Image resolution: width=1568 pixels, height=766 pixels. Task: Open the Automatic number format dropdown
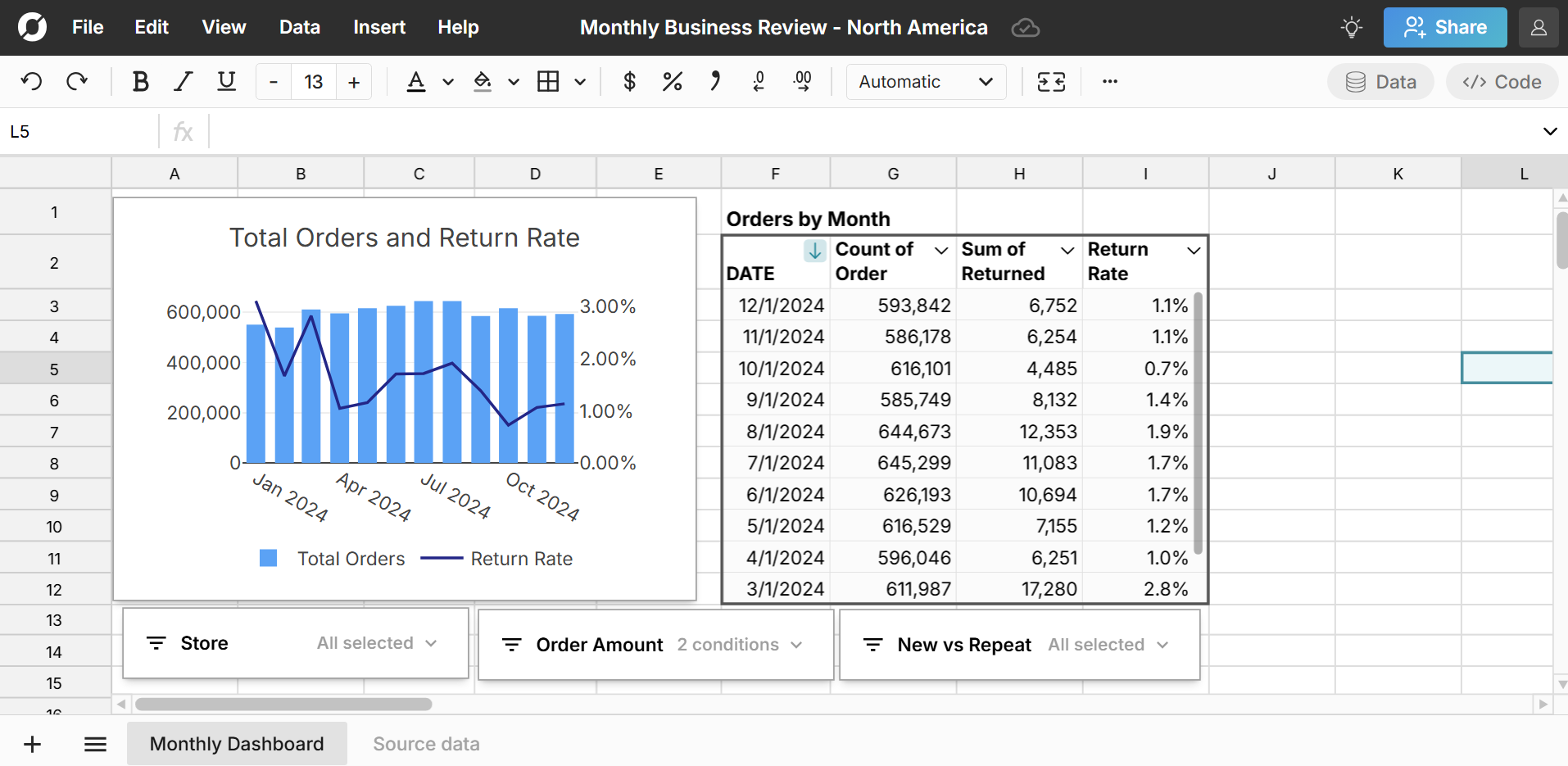[925, 81]
